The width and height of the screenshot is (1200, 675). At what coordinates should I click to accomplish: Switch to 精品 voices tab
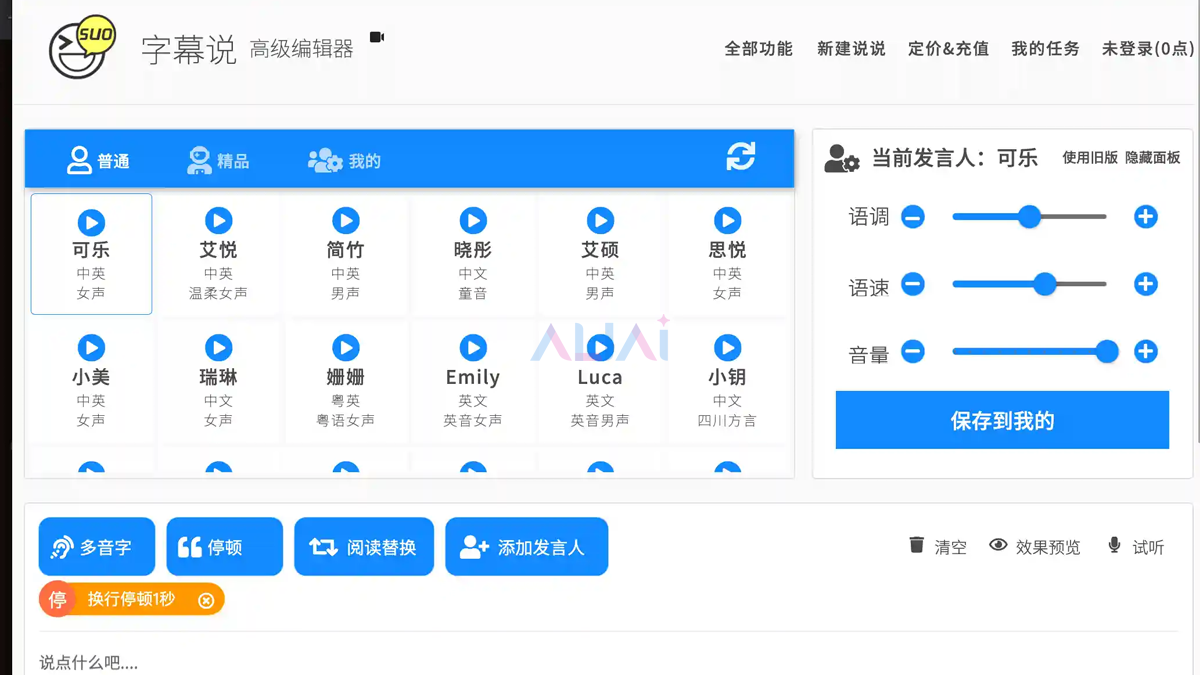[x=218, y=161]
